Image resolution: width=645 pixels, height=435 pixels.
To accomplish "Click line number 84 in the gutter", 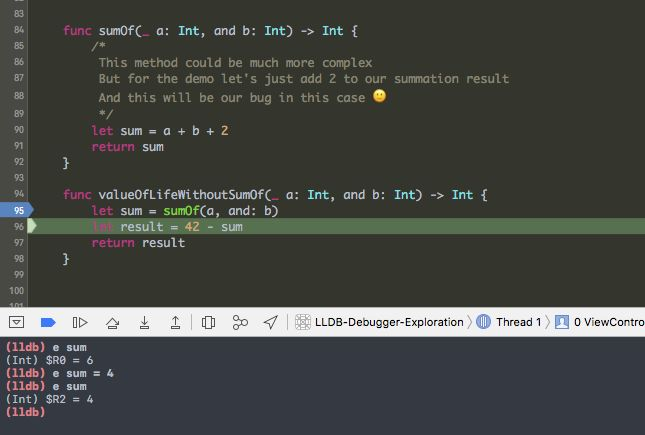I will point(19,30).
